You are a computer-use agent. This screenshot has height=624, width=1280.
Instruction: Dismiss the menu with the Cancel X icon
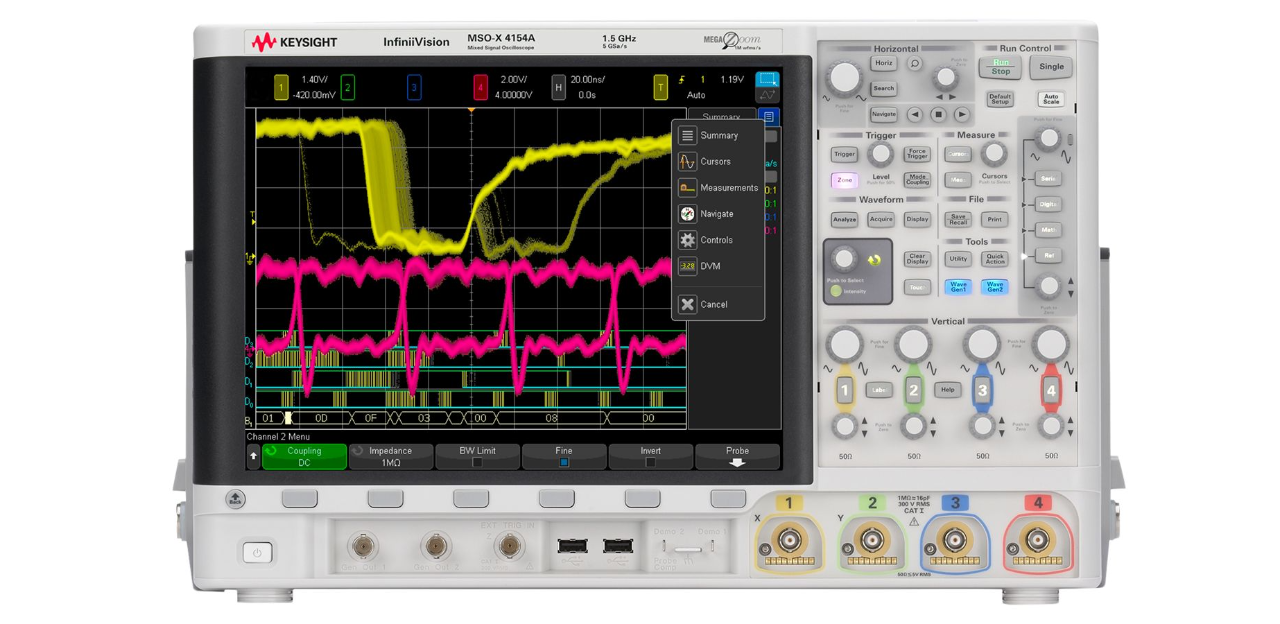pos(687,304)
